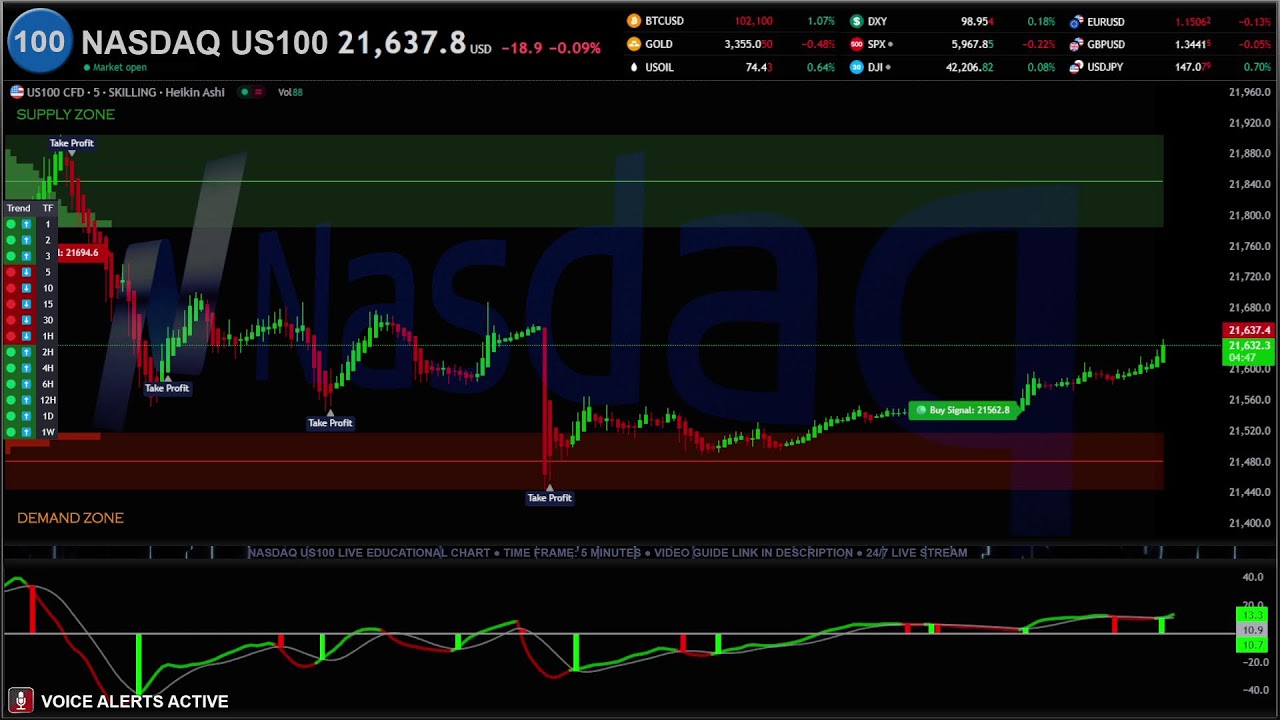Click the 2H timeframe cell in the trend table
Viewport: 1280px width, 720px height.
tap(47, 352)
